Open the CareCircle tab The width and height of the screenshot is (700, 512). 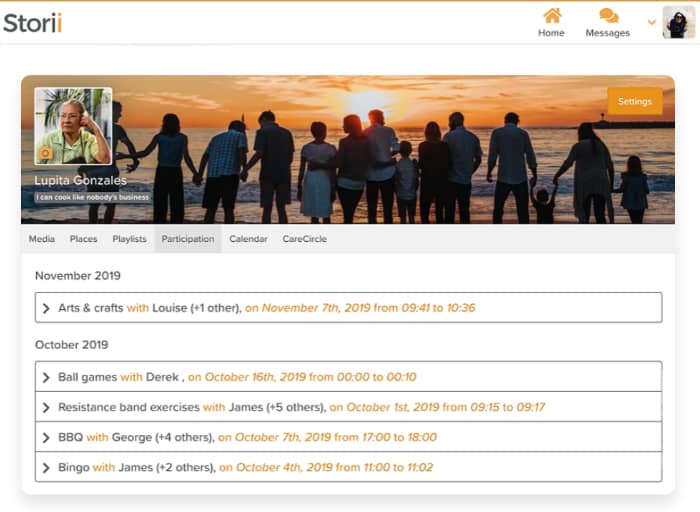(x=304, y=239)
